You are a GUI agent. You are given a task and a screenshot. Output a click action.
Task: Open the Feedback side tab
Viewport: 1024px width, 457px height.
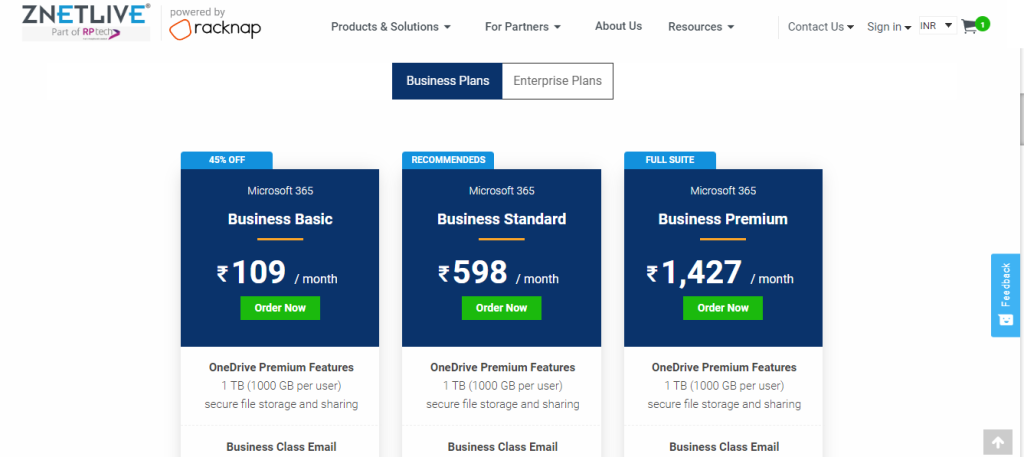(x=1005, y=295)
